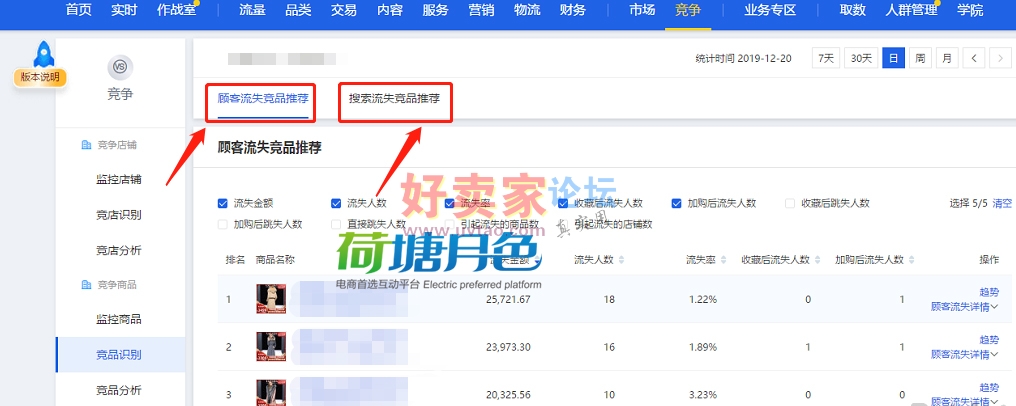Screen dimensions: 1016x406
Task: Go to previous date with left arrow
Action: pos(974,58)
